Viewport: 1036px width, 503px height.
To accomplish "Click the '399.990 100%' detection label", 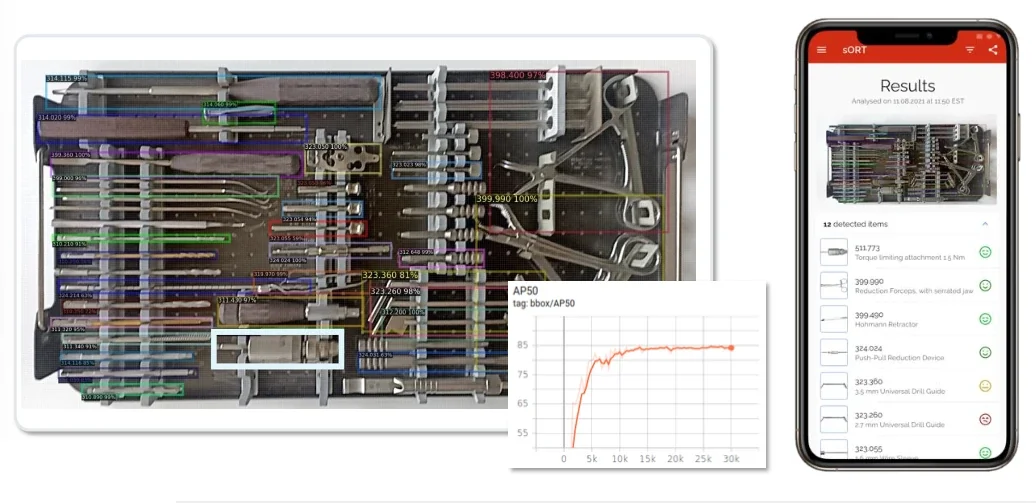I will 507,198.
